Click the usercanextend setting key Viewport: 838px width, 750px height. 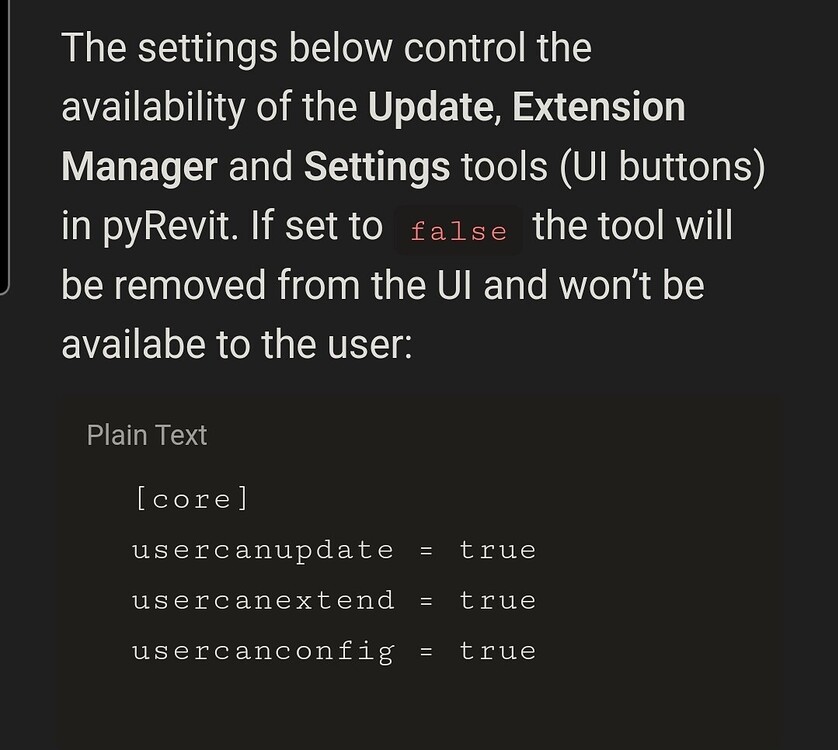point(263,600)
